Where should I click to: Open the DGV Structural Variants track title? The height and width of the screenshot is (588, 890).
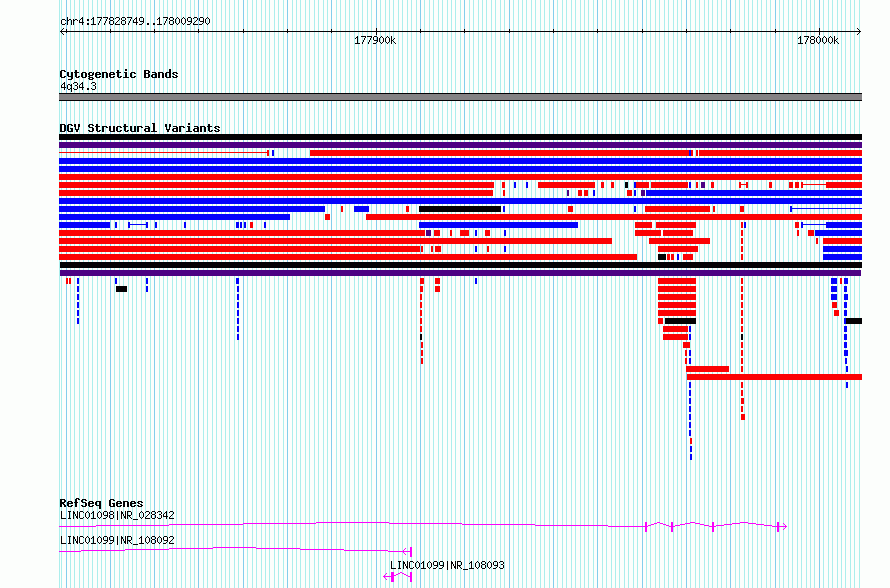pyautogui.click(x=140, y=128)
